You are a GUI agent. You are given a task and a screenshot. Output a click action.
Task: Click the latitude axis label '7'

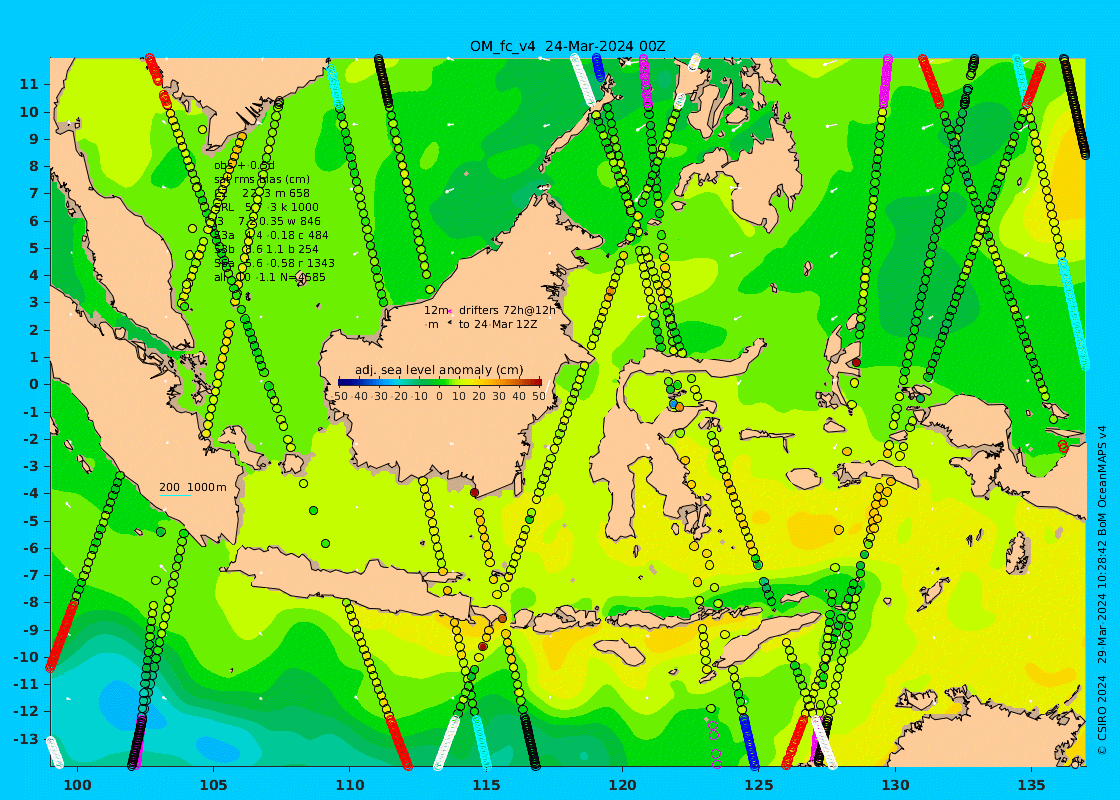coord(33,194)
